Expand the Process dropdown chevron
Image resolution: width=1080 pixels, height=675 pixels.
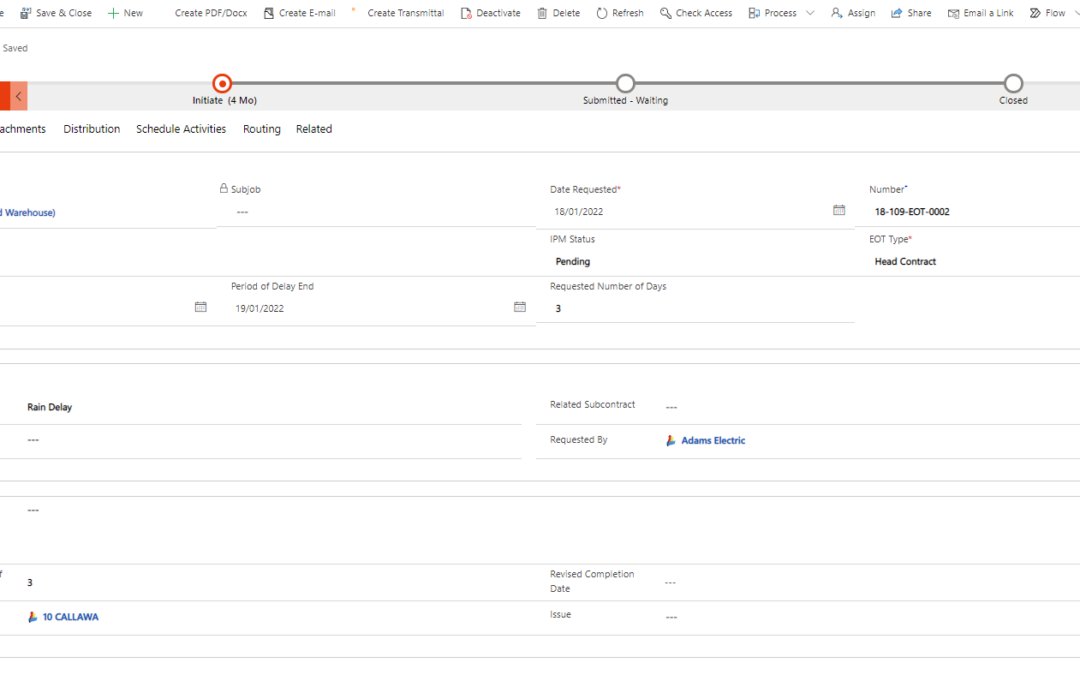pyautogui.click(x=810, y=13)
